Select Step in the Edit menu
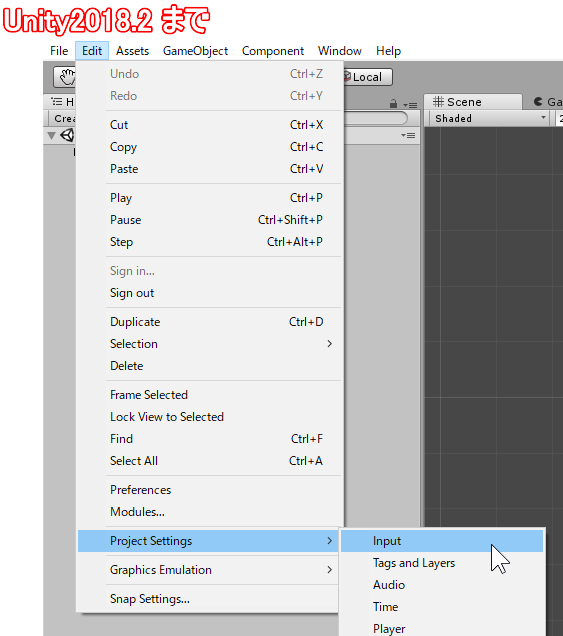The width and height of the screenshot is (563, 636). click(210, 242)
